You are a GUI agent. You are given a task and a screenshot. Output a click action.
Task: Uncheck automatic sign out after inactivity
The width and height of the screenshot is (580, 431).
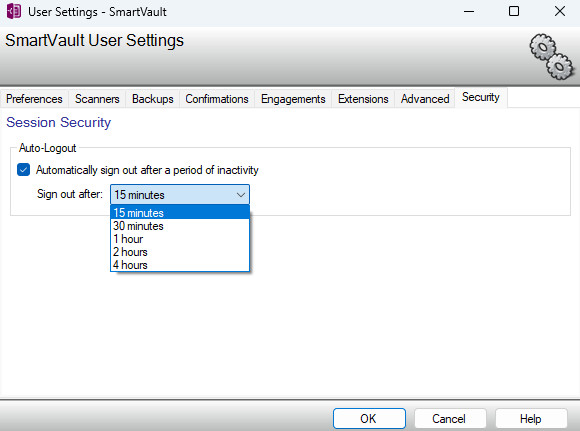[x=24, y=170]
